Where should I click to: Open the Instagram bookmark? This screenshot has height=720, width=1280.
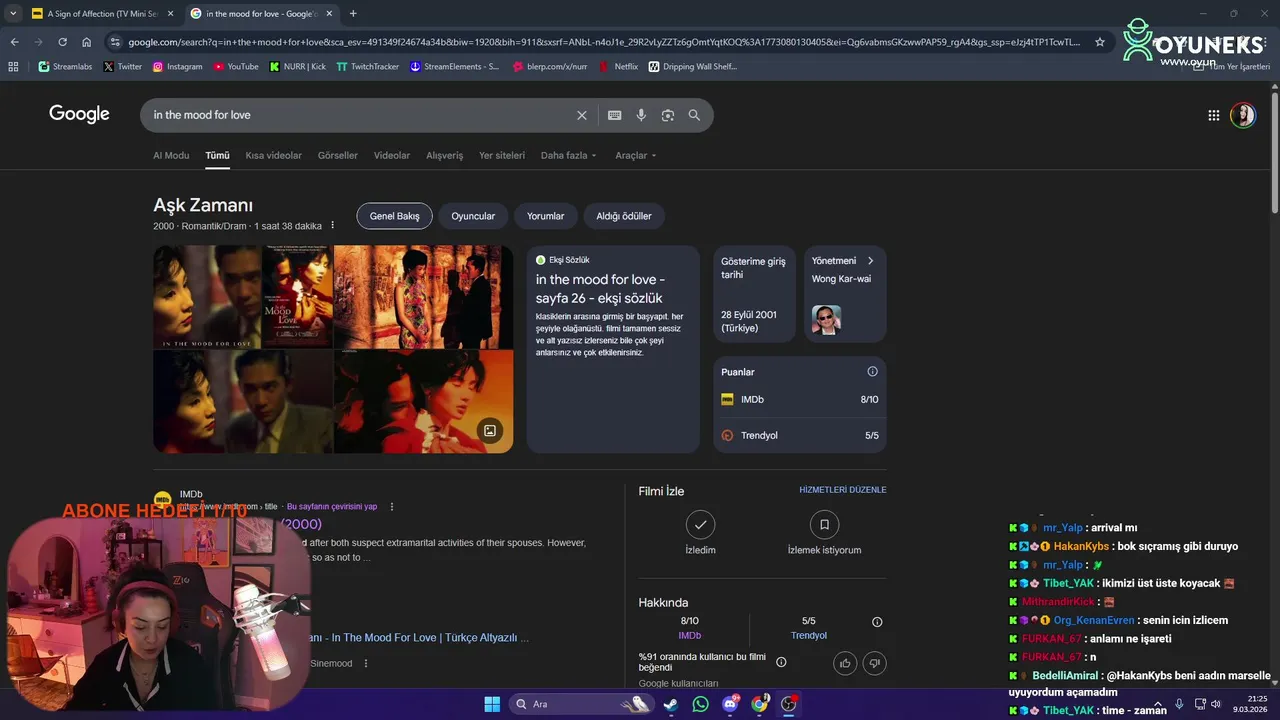tap(177, 66)
